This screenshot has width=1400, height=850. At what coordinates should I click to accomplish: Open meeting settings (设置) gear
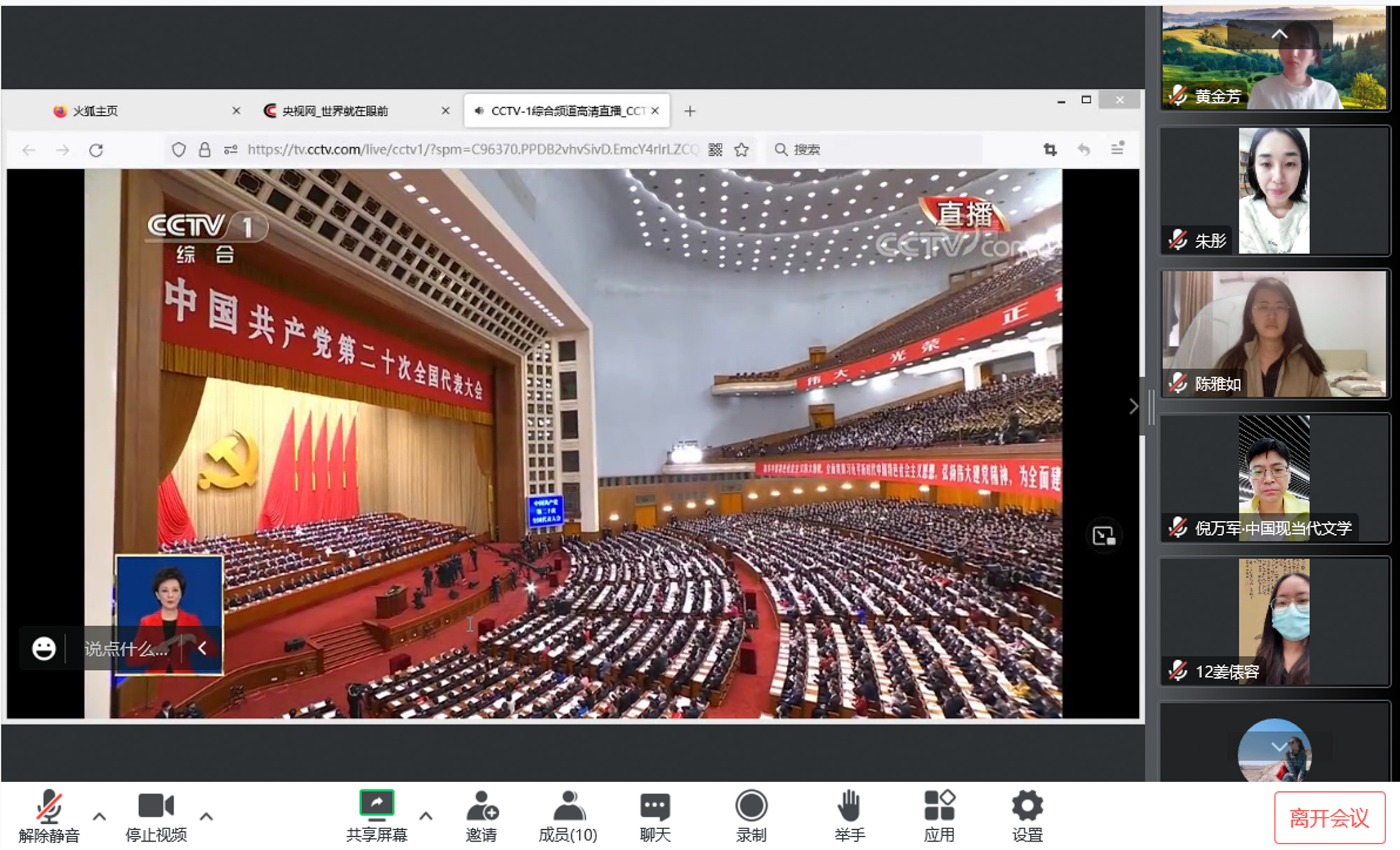pos(1027,807)
